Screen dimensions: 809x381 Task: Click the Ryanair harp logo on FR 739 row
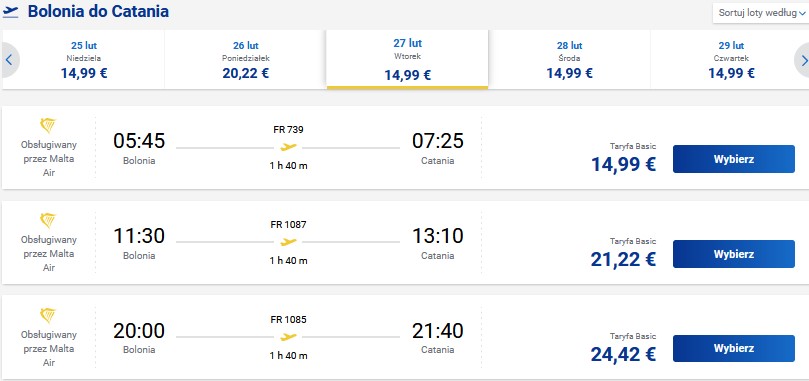(47, 125)
